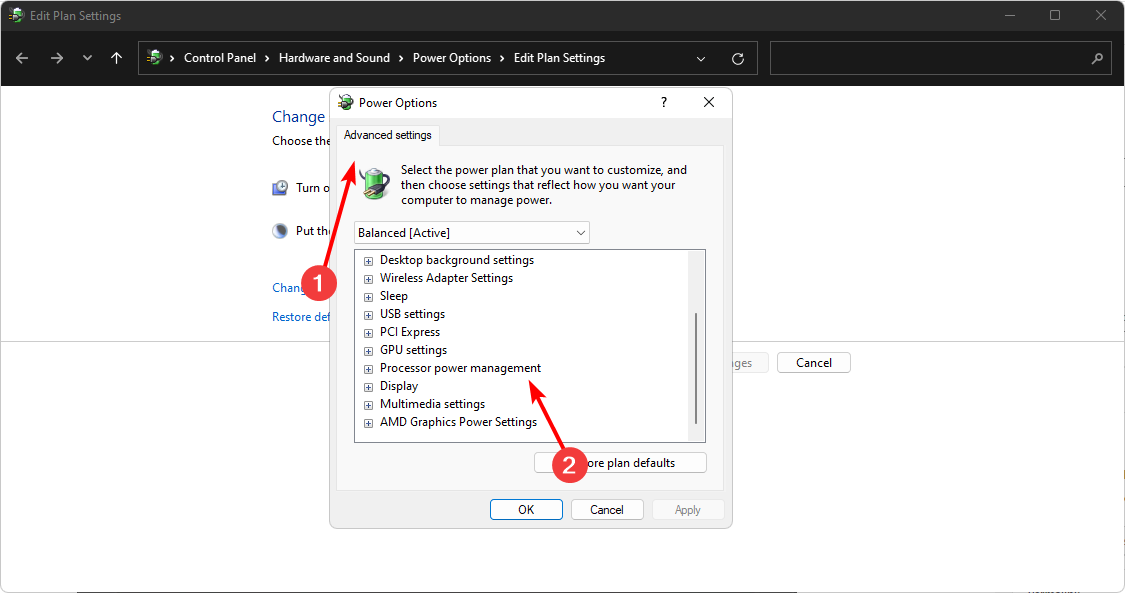Refresh the Edit Plan Settings page
This screenshot has height=593, width=1125.
point(738,59)
